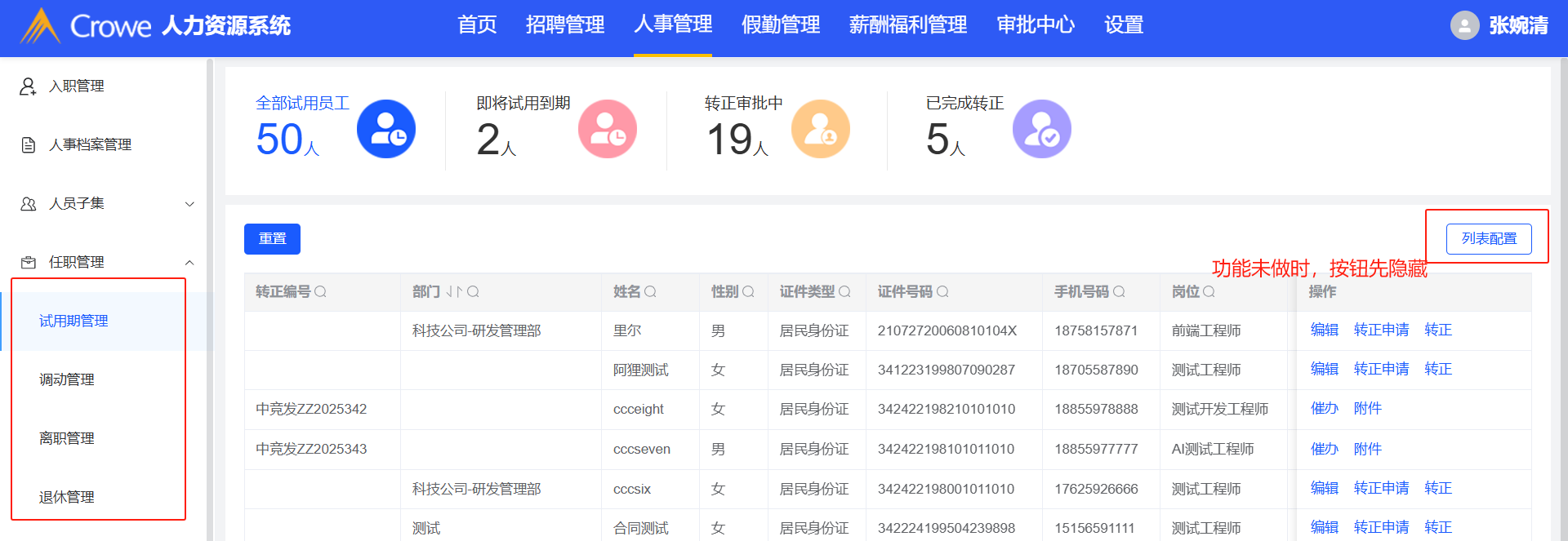This screenshot has height=541, width=1568.
Task: Open the 假勤管理 top navigation tab
Action: pyautogui.click(x=780, y=25)
